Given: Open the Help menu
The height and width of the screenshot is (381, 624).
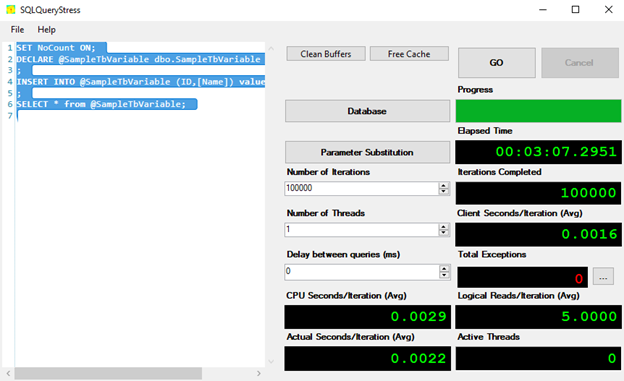Looking at the screenshot, I should pyautogui.click(x=47, y=30).
